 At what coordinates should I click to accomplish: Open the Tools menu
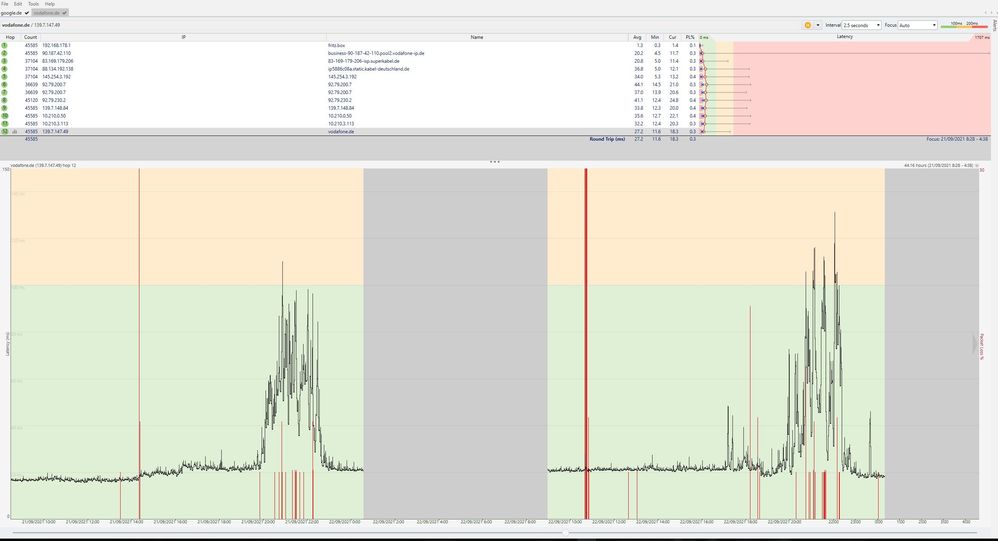[33, 4]
